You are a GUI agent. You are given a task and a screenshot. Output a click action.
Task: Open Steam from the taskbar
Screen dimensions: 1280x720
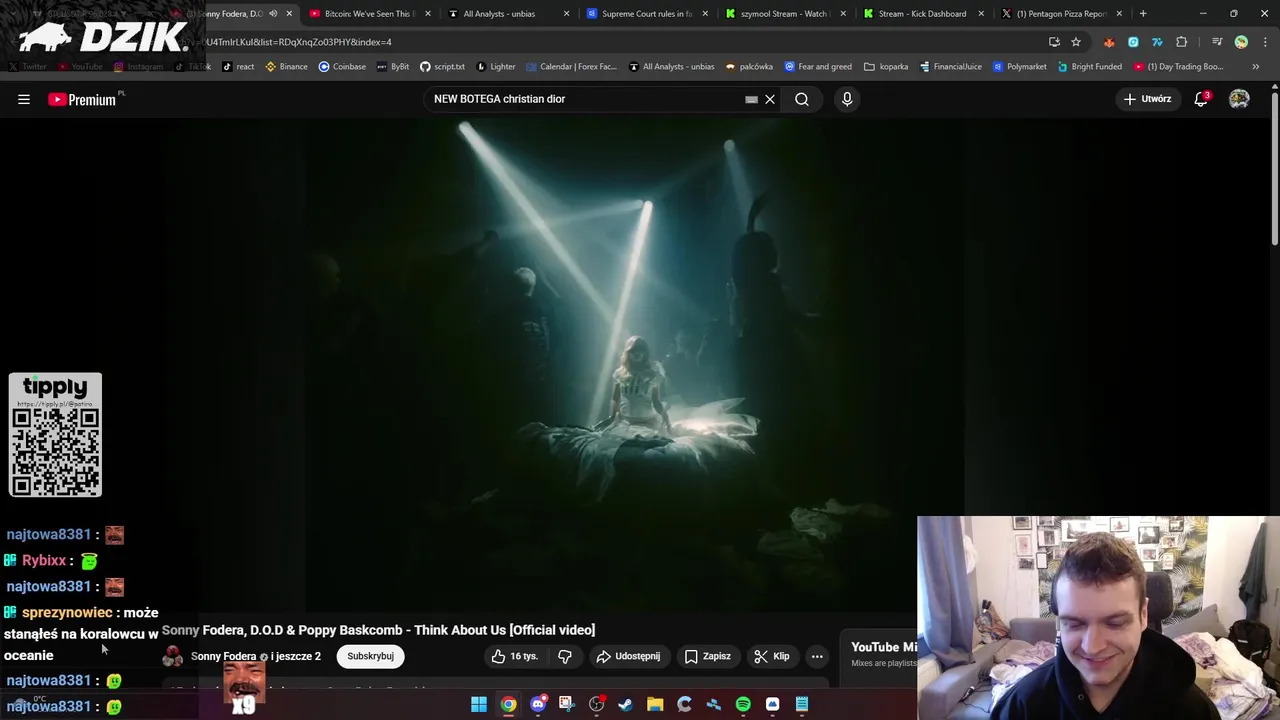coord(625,704)
